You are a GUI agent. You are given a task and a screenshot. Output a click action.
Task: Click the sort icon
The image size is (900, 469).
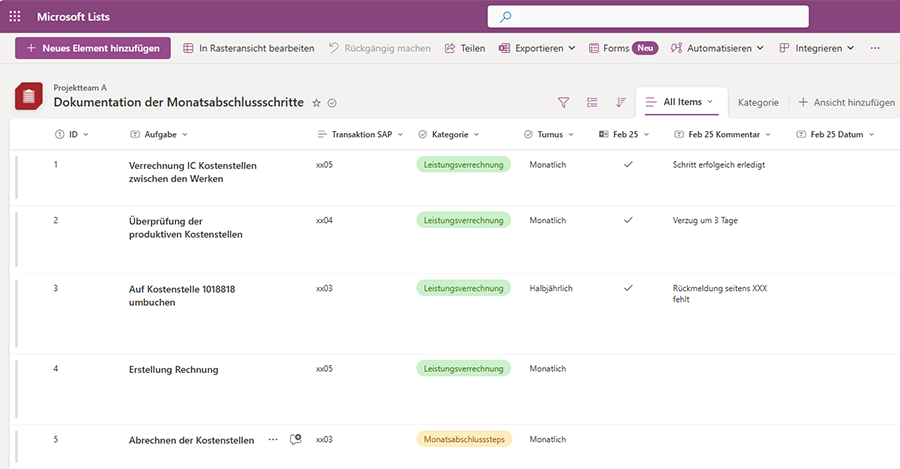point(620,102)
